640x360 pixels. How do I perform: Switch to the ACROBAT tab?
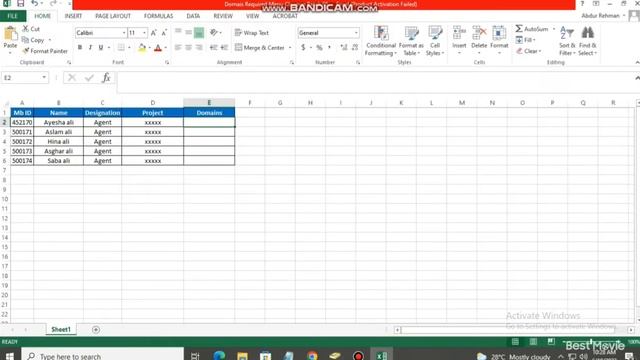[285, 16]
